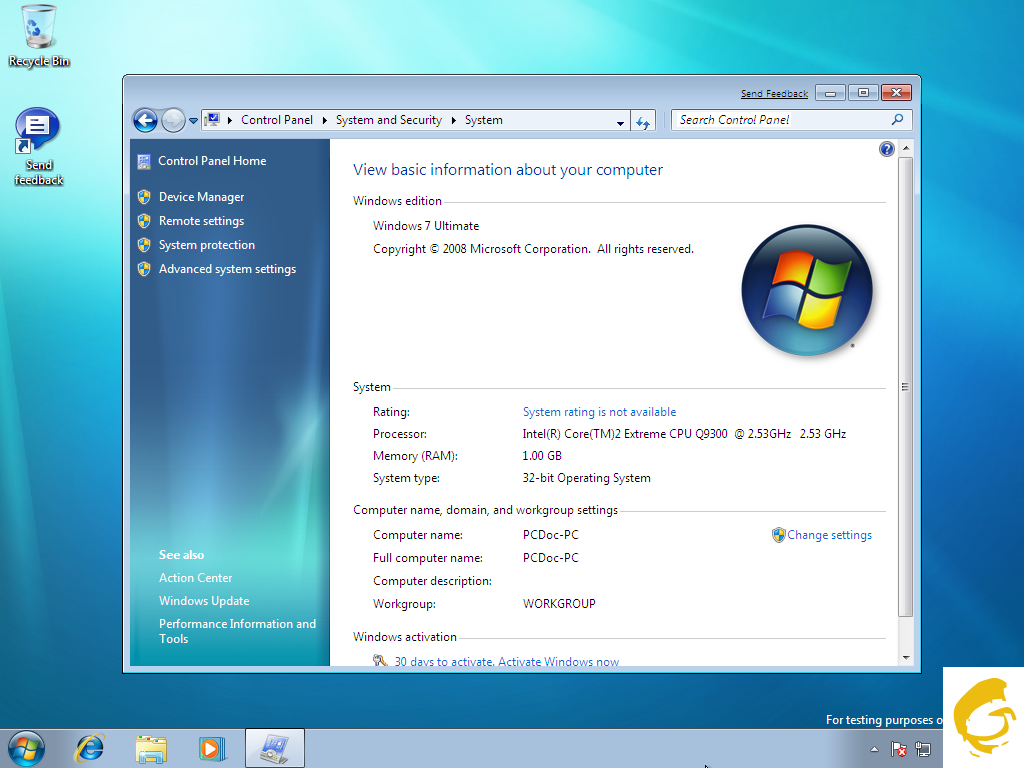The width and height of the screenshot is (1024, 768).
Task: Open Advanced system settings link
Action: click(x=227, y=269)
